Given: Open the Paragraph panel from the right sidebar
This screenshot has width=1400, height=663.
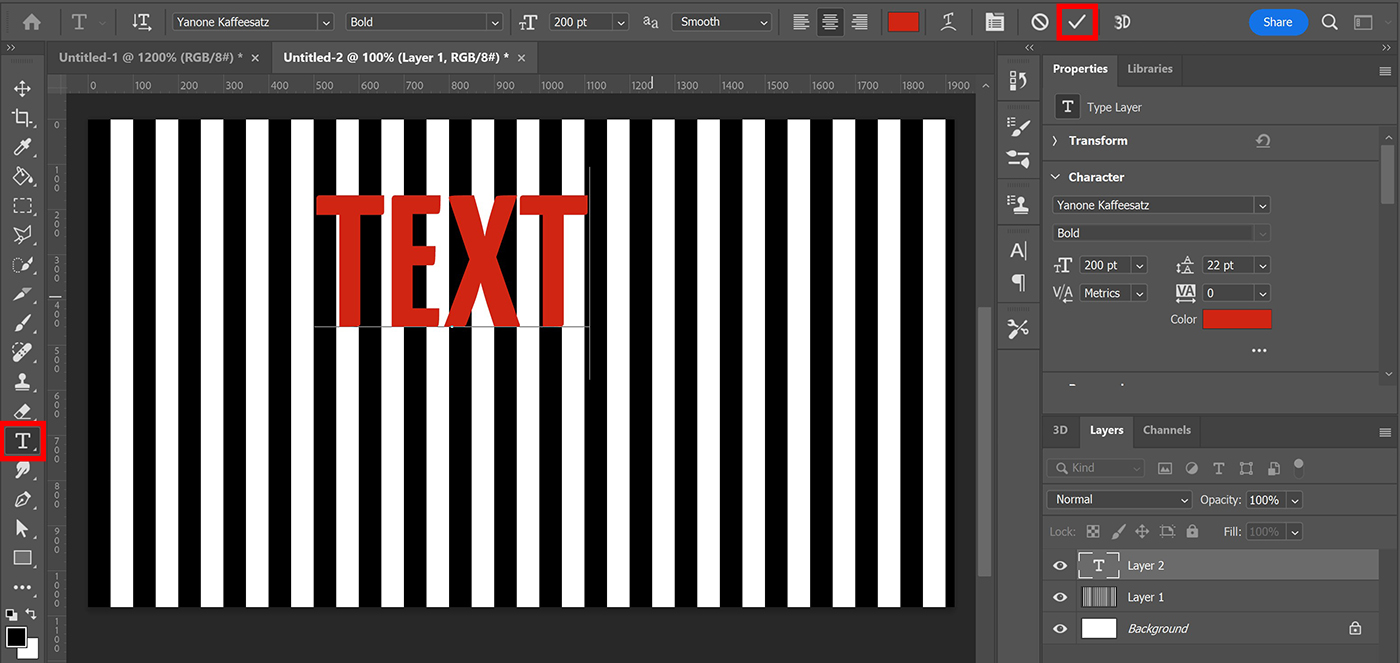Looking at the screenshot, I should coord(1018,283).
